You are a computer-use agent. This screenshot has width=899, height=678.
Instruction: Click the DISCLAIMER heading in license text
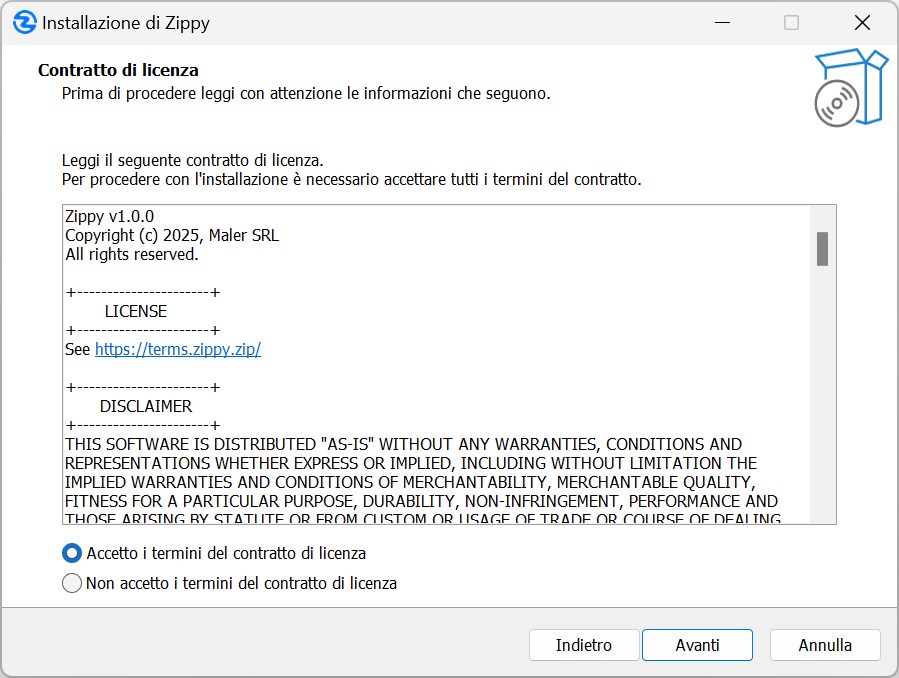[145, 407]
